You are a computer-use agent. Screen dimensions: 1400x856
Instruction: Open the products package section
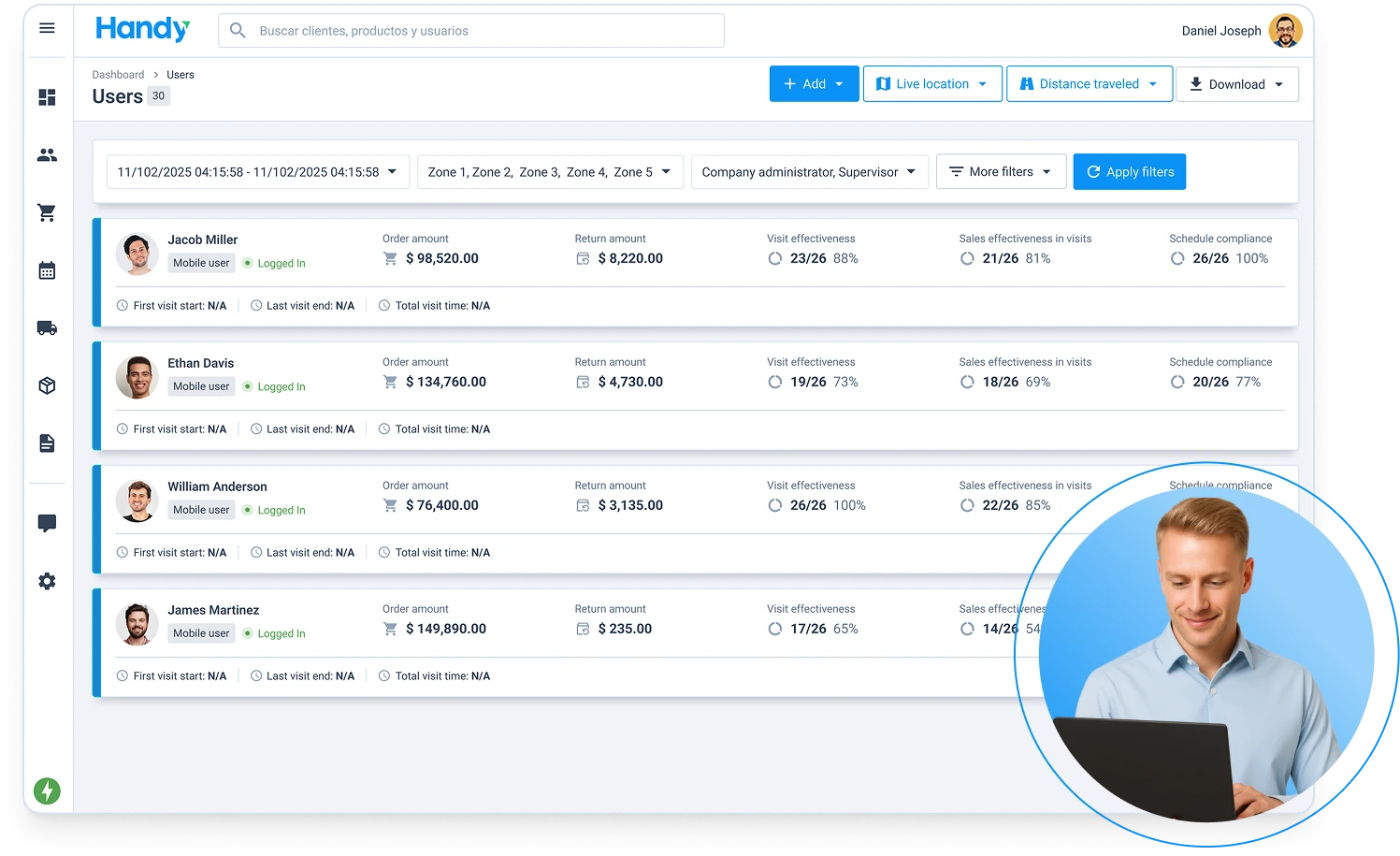pyautogui.click(x=47, y=385)
